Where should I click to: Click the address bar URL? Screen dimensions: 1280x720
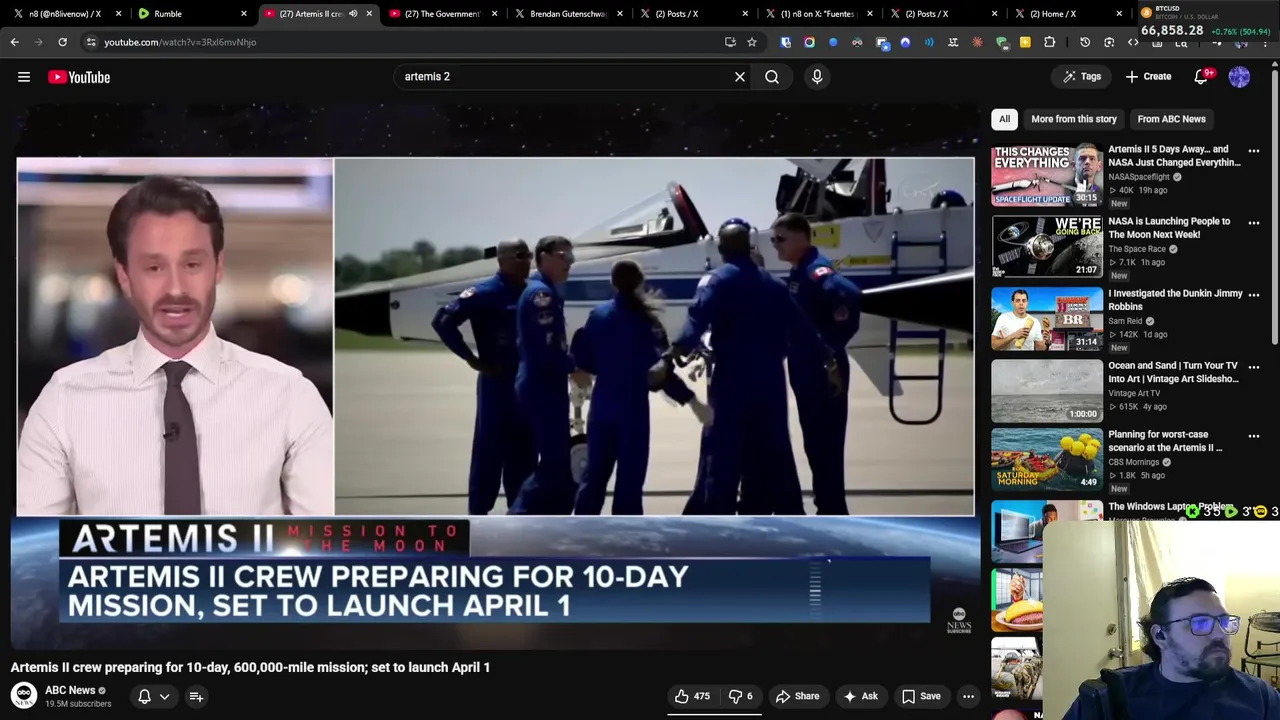[180, 42]
